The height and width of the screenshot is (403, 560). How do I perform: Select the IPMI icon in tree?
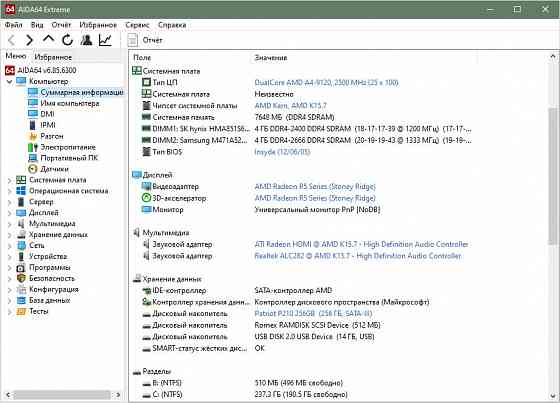33,125
